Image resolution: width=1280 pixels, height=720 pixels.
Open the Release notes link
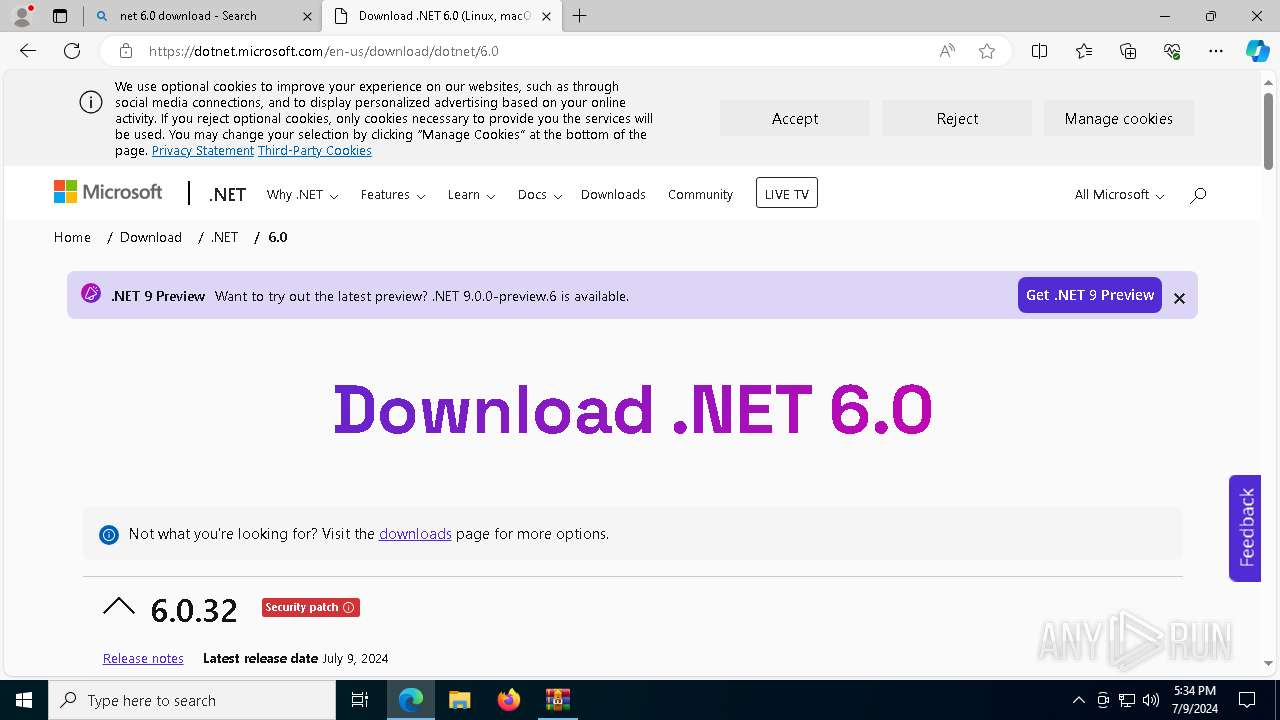click(143, 659)
